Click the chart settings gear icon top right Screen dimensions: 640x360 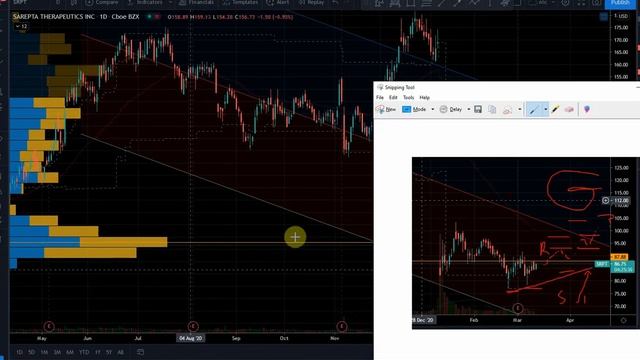[x=565, y=3]
